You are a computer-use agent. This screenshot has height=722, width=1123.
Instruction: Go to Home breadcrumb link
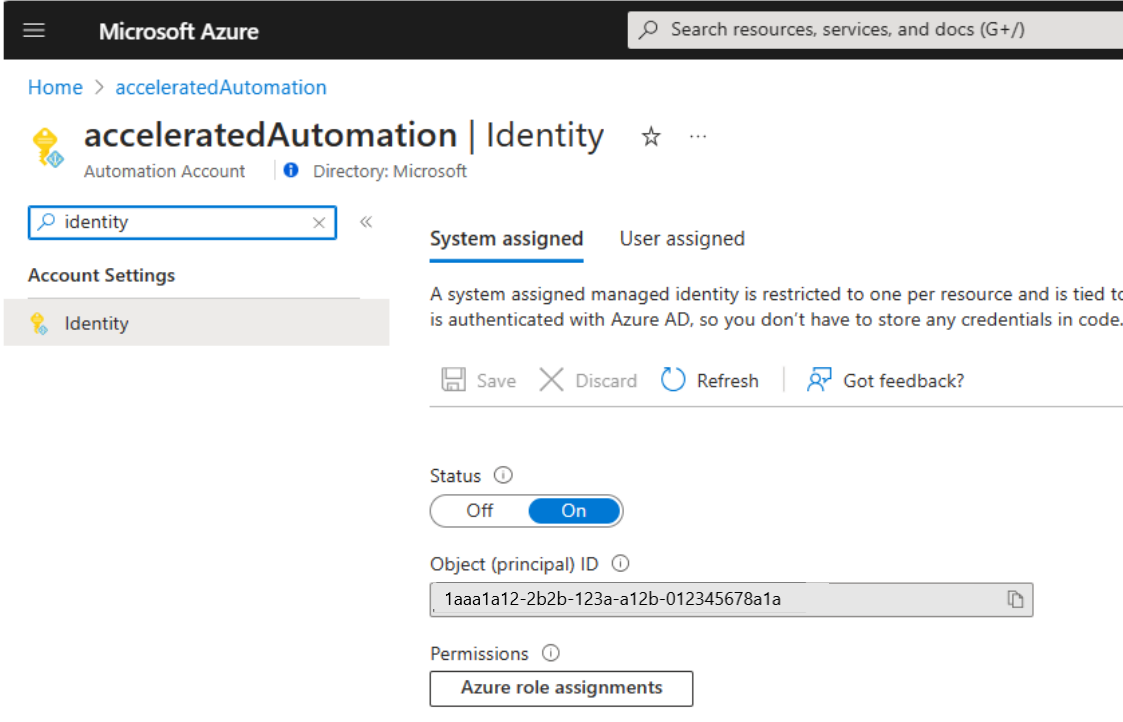coord(55,88)
